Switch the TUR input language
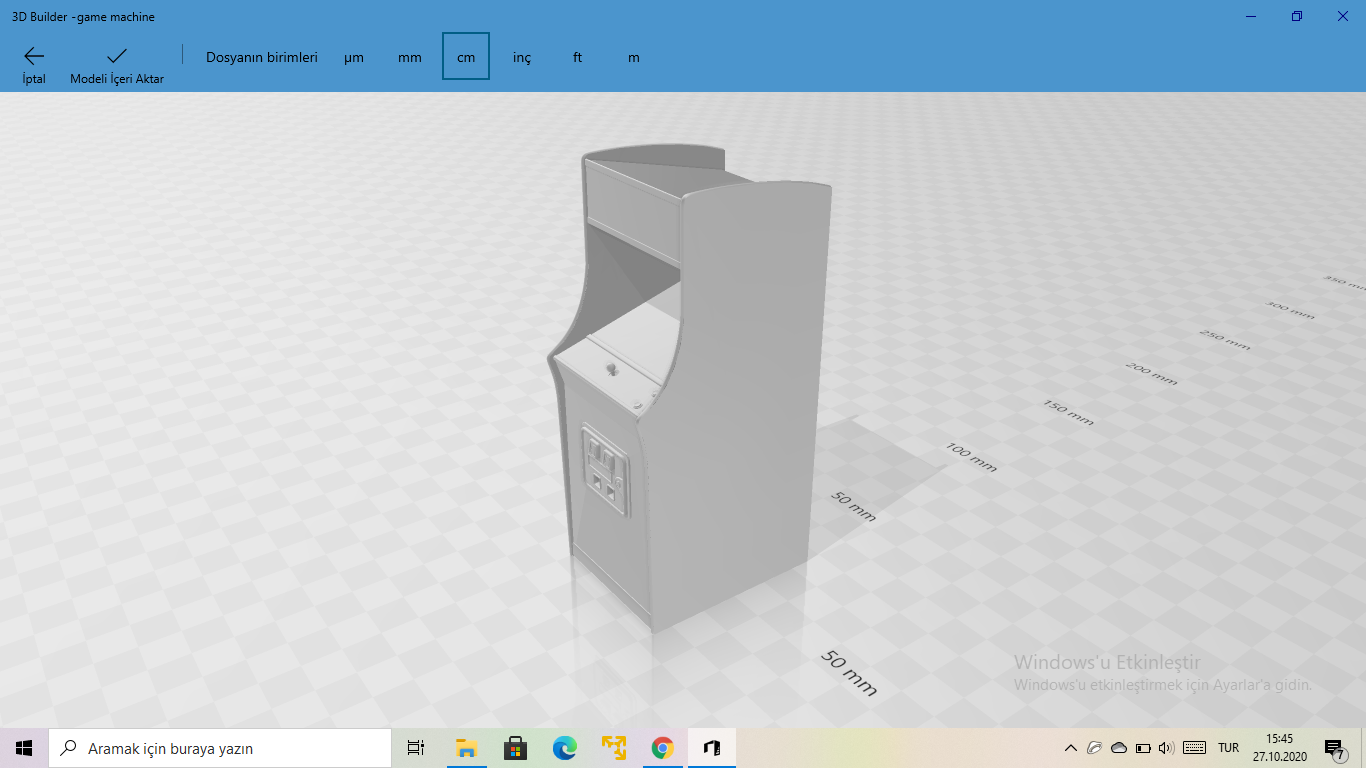The image size is (1366, 768). [1229, 748]
